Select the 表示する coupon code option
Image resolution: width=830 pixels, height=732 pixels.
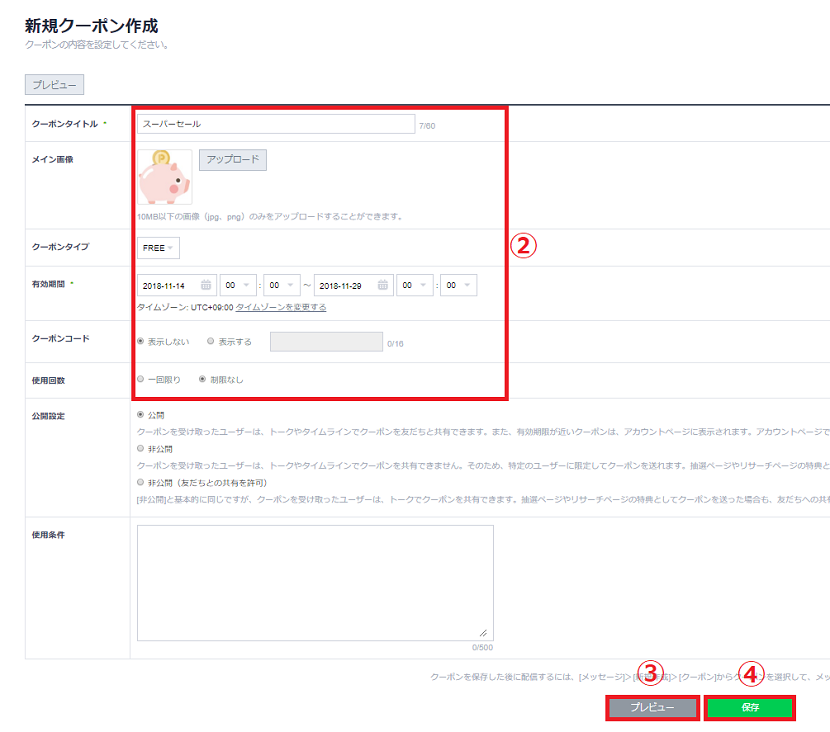(x=211, y=341)
